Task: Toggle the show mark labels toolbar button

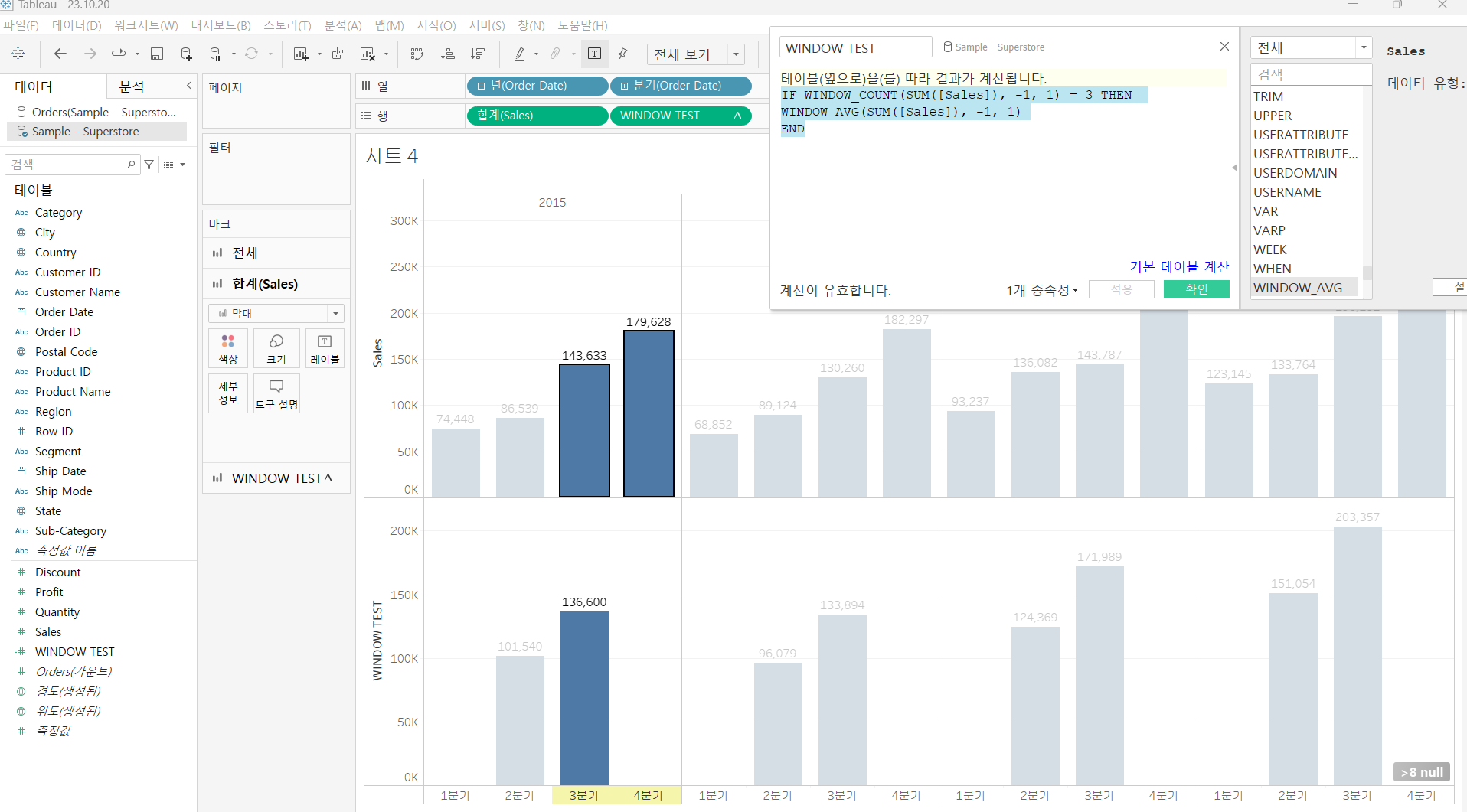Action: [x=595, y=54]
